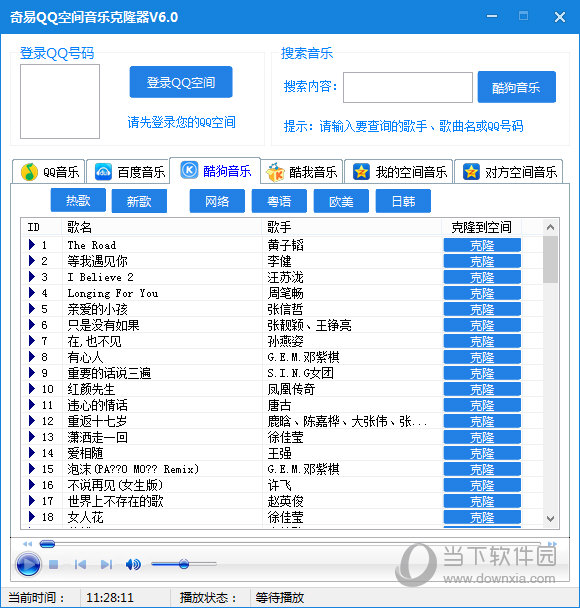This screenshot has height=608, width=580.
Task: Mute audio via the speaker icon
Action: pos(133,565)
